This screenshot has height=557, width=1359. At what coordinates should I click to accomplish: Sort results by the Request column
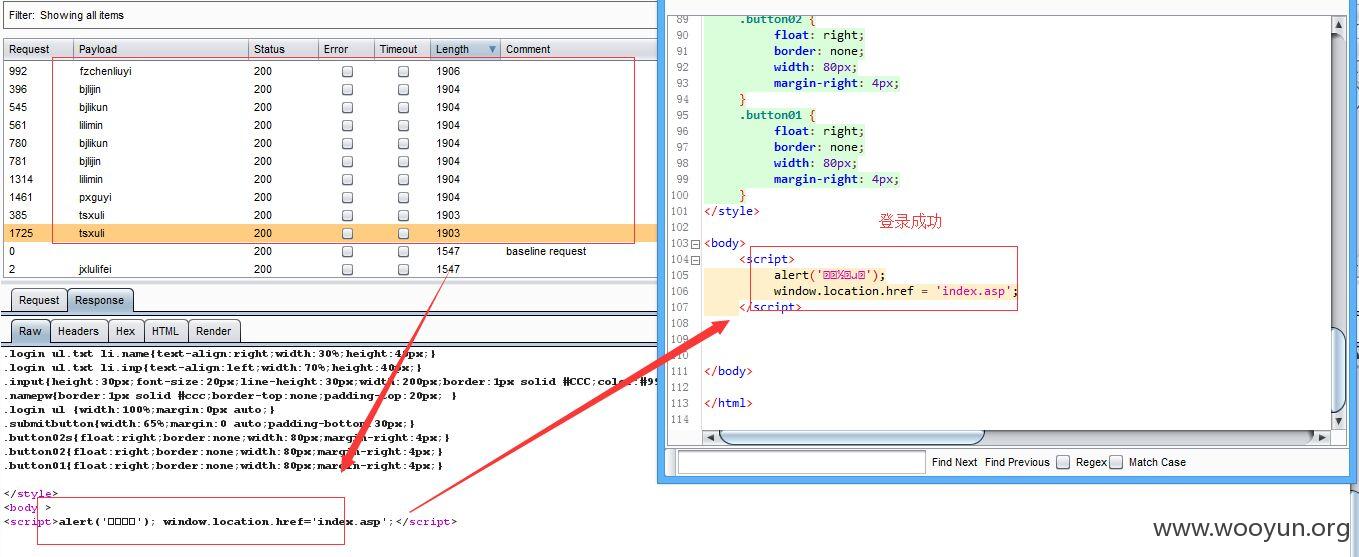pos(38,49)
